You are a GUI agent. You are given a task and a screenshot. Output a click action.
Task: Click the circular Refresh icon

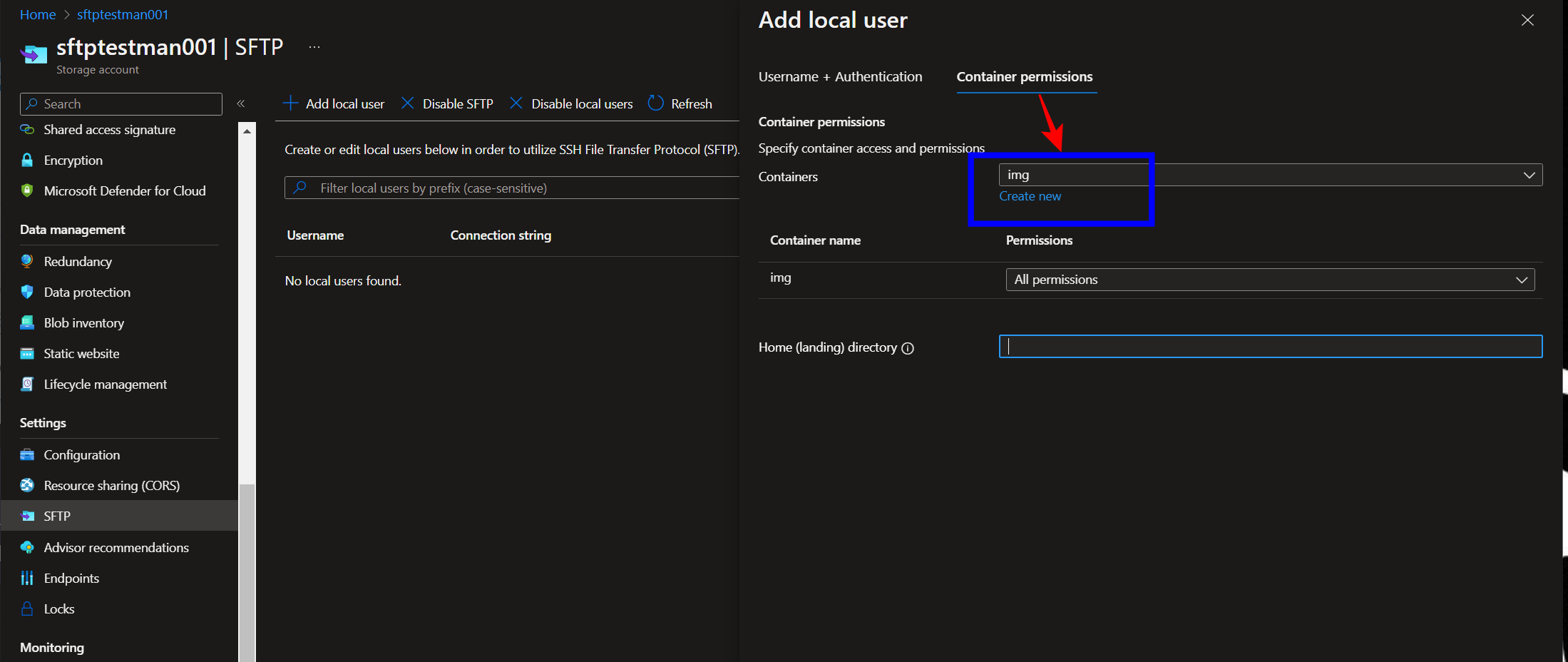pos(655,103)
